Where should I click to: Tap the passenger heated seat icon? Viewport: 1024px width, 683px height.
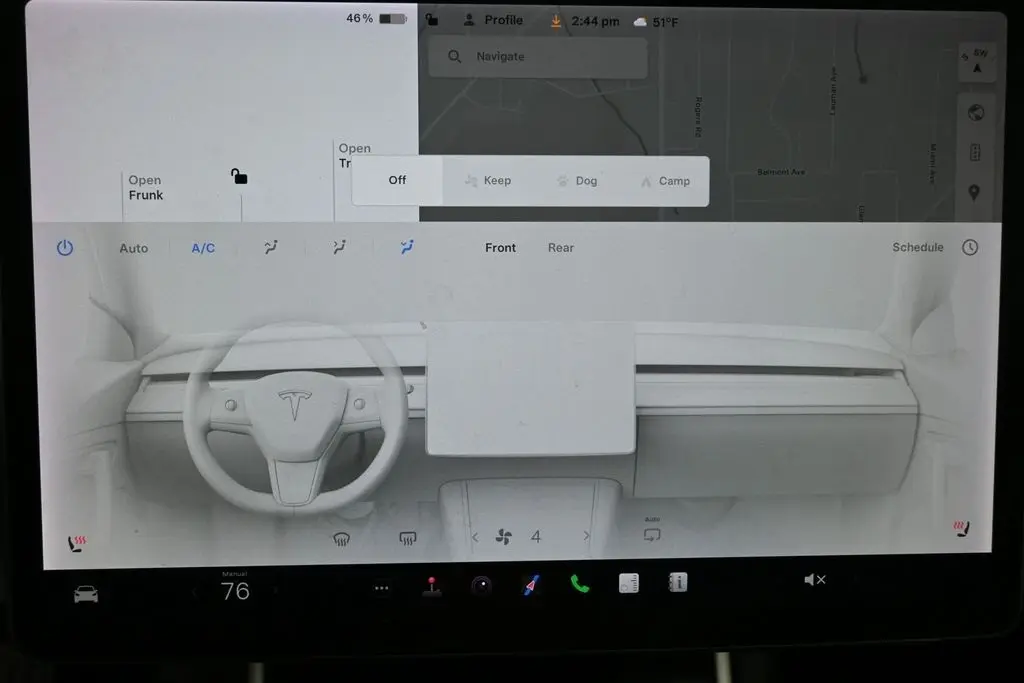pos(961,529)
